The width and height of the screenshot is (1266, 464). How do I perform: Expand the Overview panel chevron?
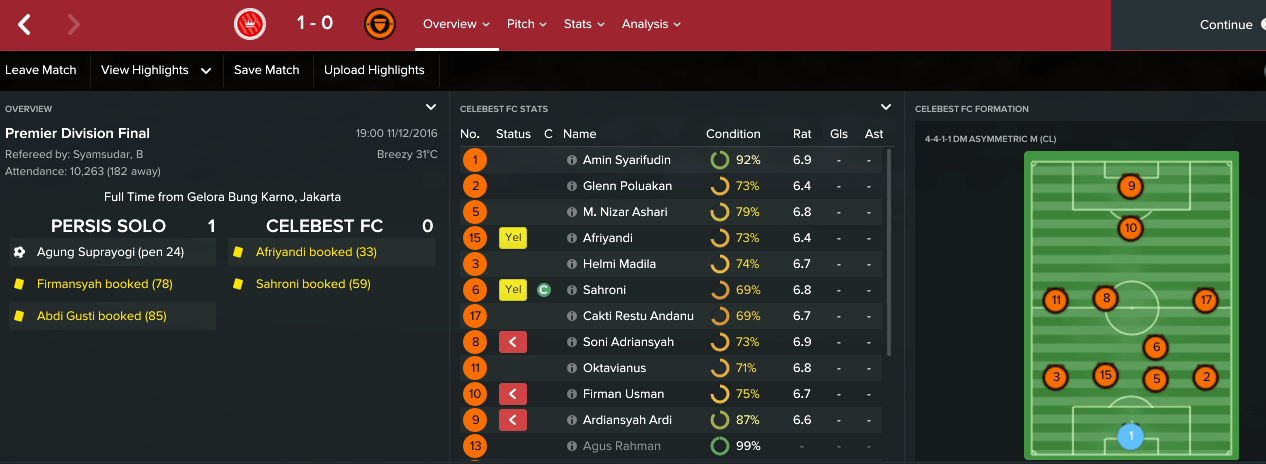(x=431, y=107)
